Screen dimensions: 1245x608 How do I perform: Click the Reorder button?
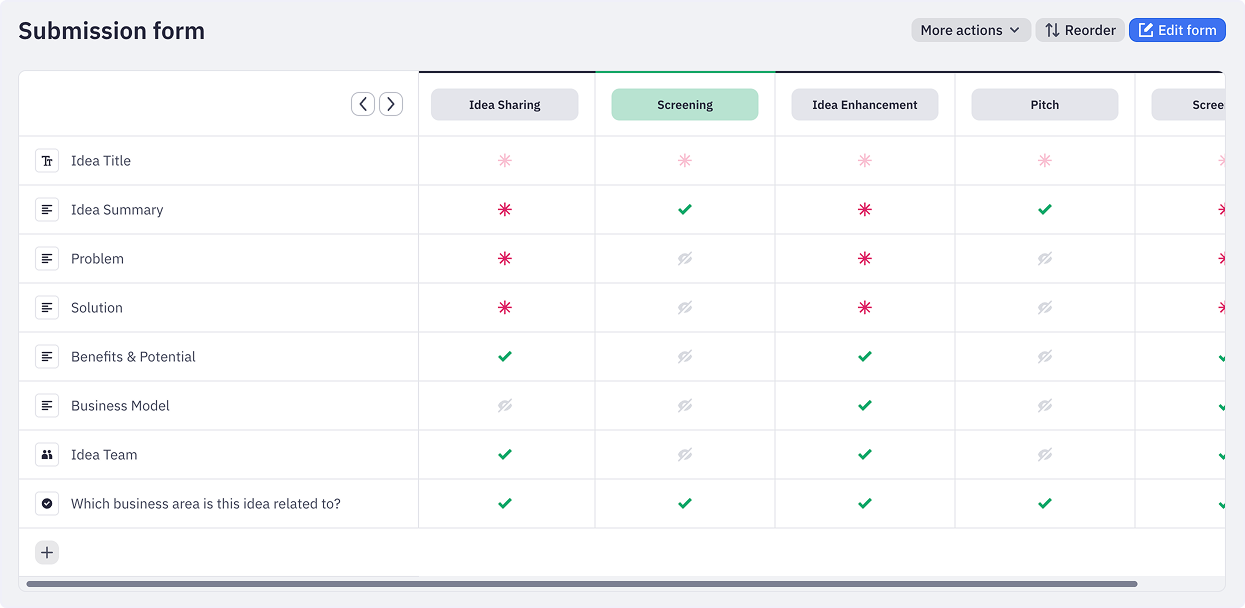pos(1080,30)
